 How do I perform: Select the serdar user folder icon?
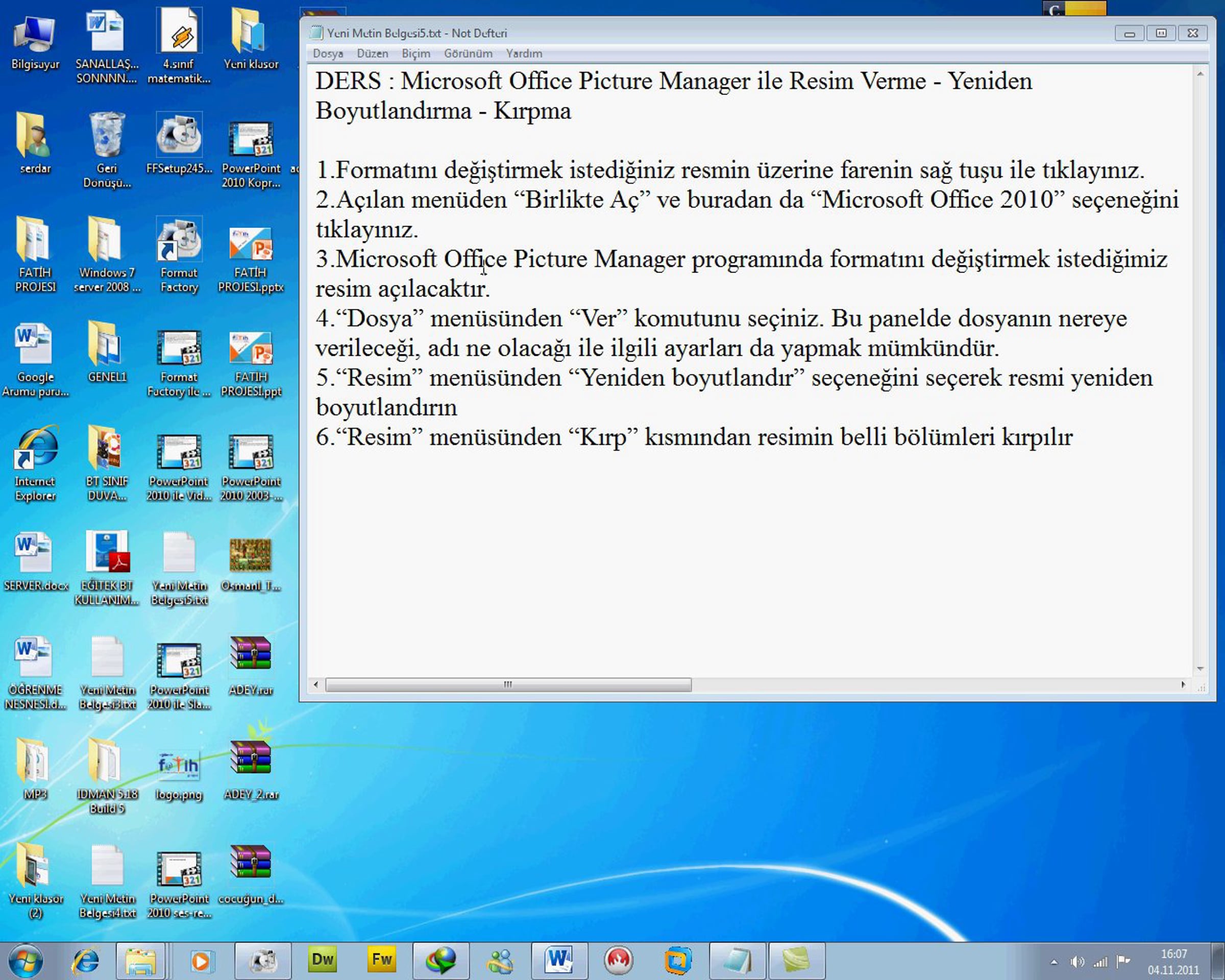point(35,143)
